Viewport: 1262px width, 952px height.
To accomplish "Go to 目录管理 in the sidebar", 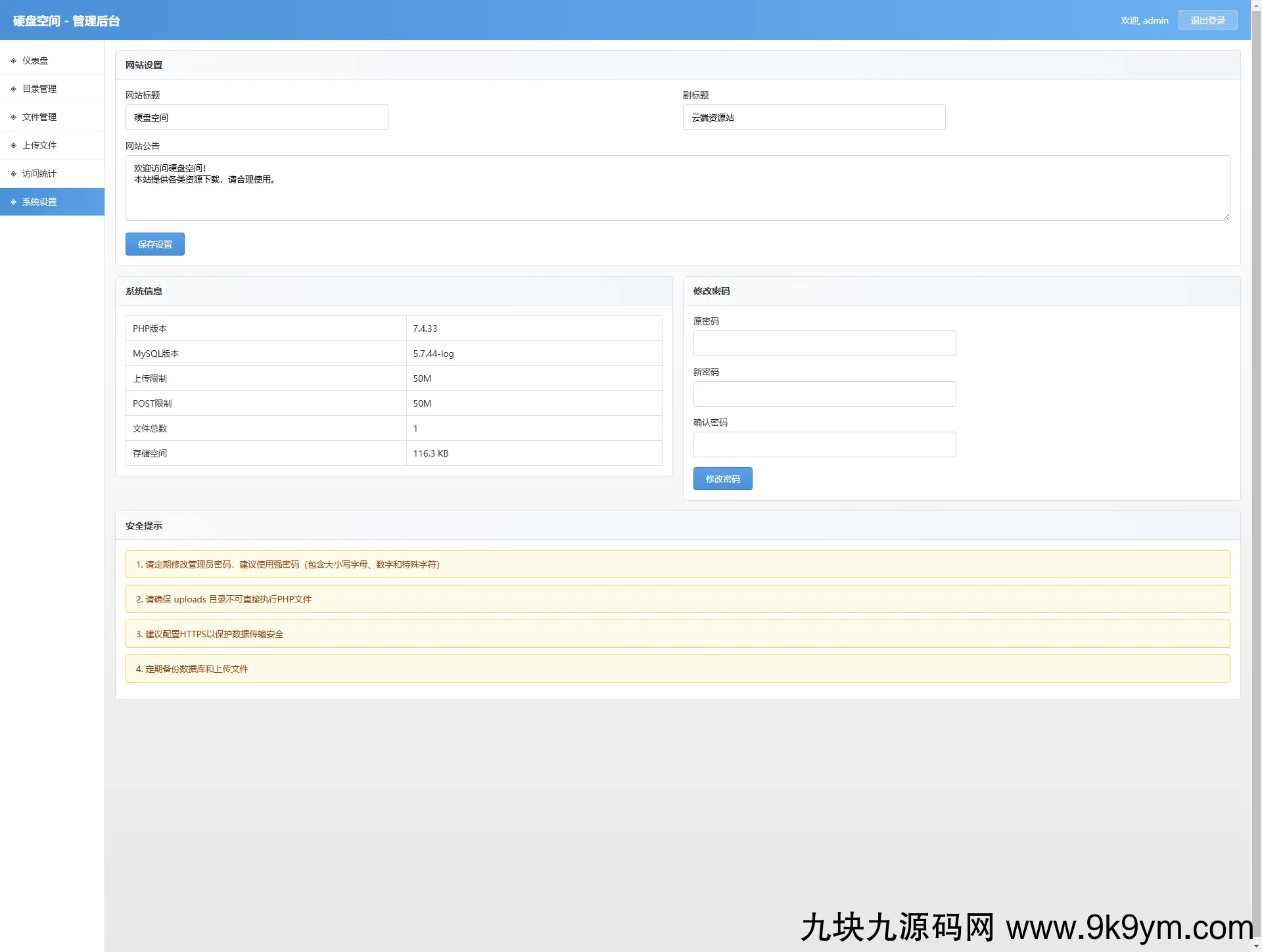I will coord(39,89).
